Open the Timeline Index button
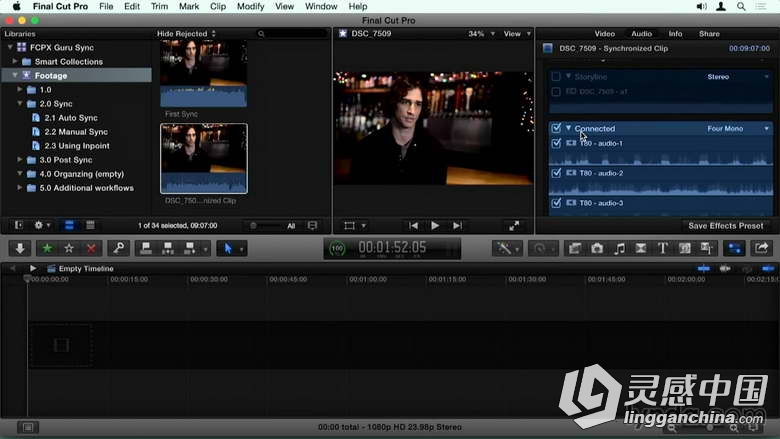This screenshot has height=439, width=780. click(28, 427)
